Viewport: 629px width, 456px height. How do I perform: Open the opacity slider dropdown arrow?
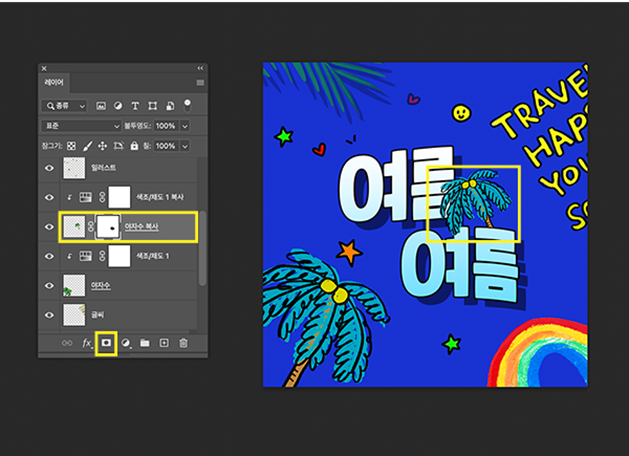pyautogui.click(x=185, y=126)
